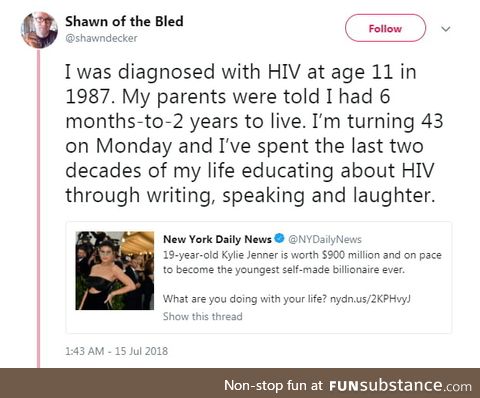Click the New York Daily News verified badge
This screenshot has width=480, height=398.
tap(279, 238)
